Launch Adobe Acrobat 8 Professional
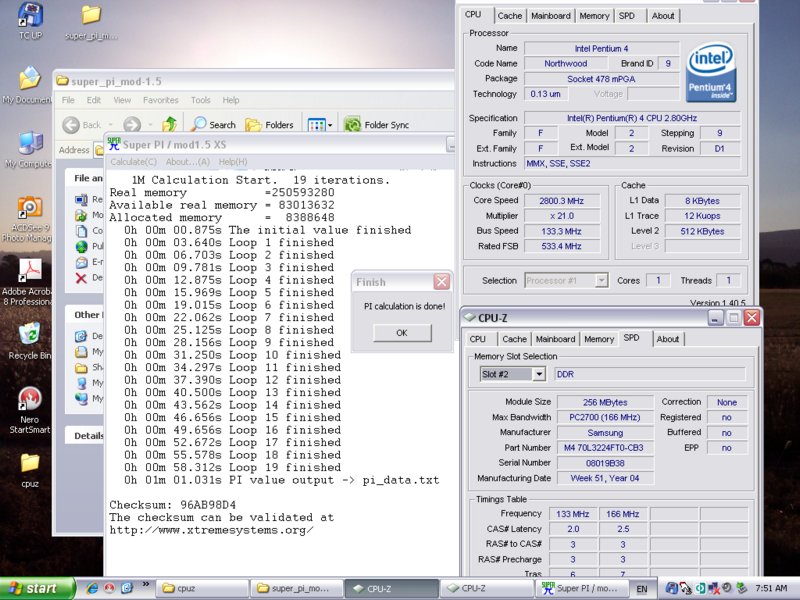The height and width of the screenshot is (600, 800). [28, 282]
